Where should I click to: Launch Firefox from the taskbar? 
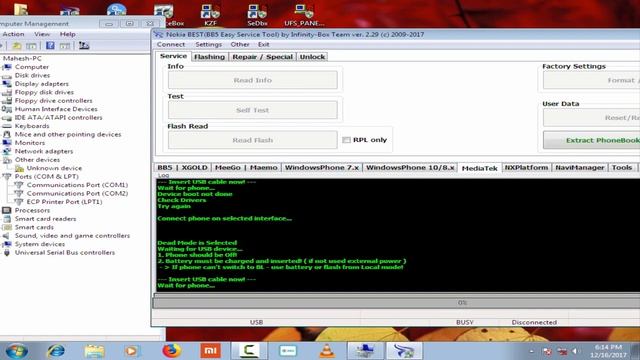click(x=171, y=351)
